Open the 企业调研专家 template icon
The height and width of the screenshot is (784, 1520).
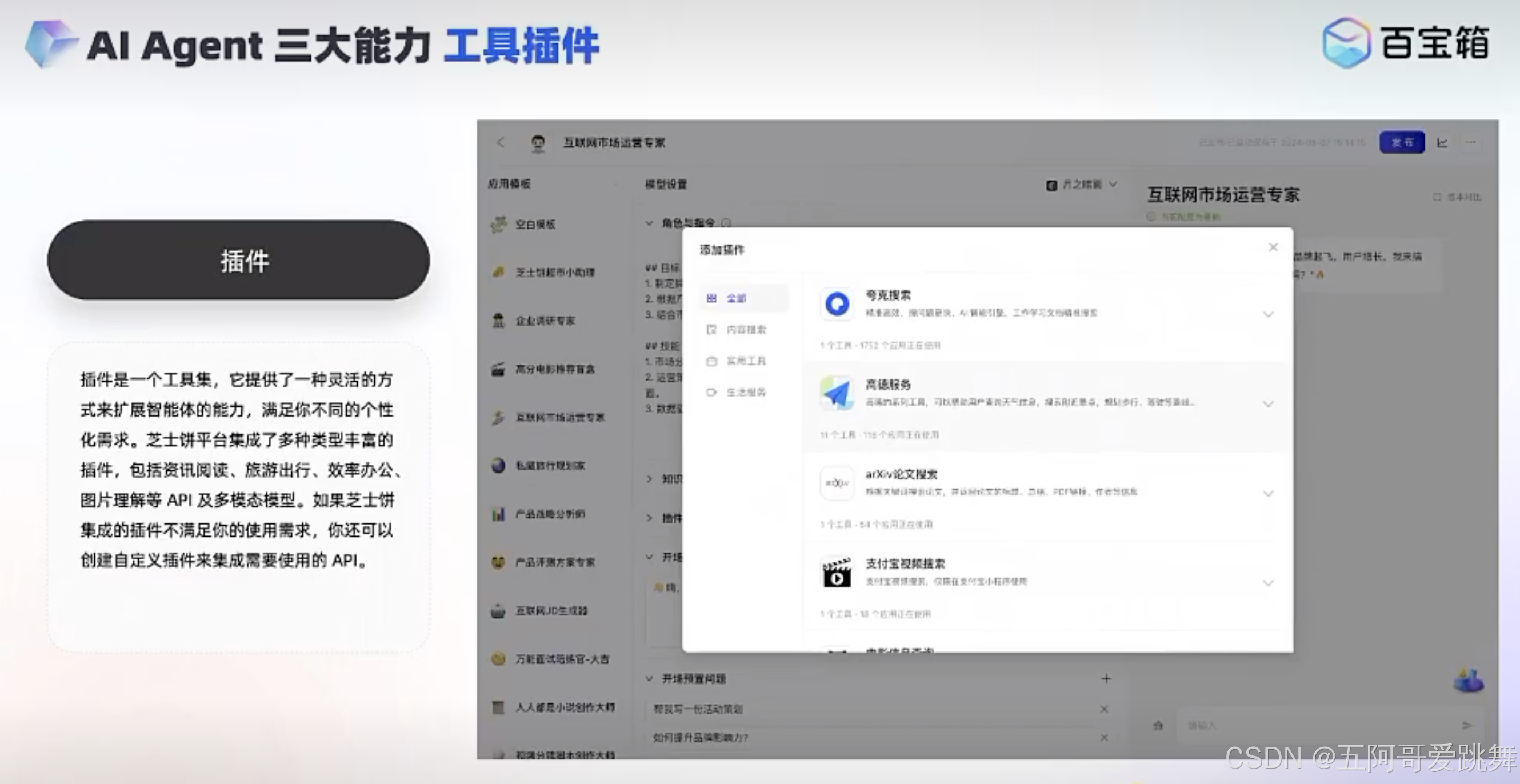[x=499, y=321]
